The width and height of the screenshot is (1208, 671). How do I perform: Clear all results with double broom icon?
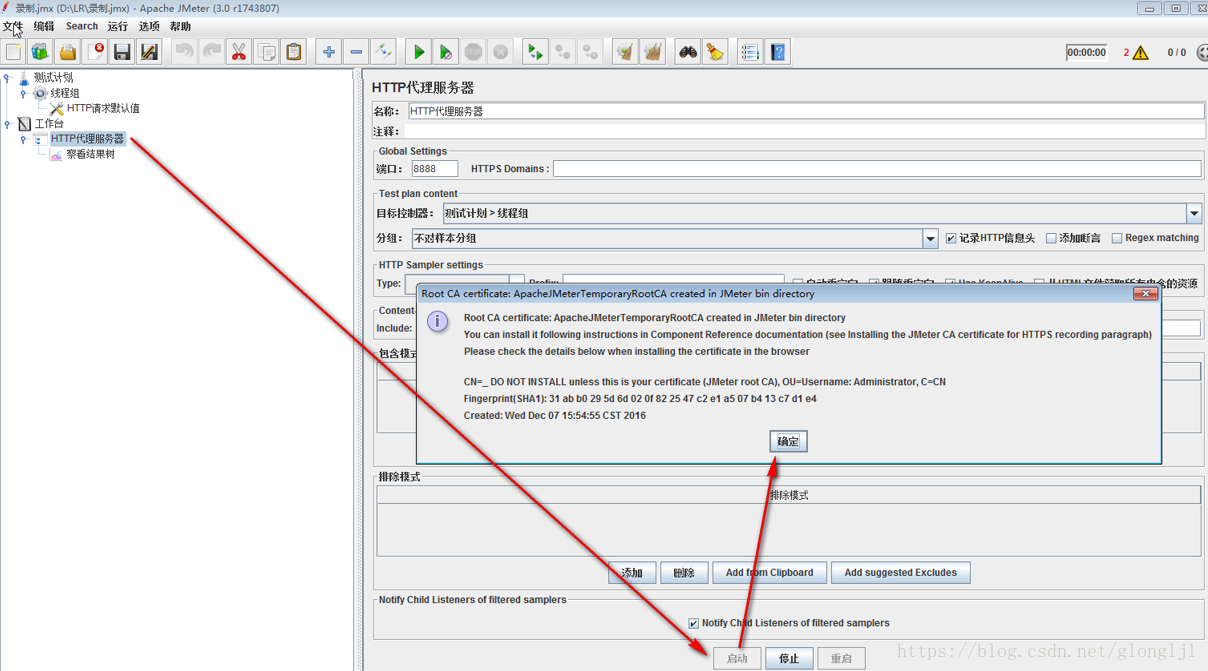652,52
